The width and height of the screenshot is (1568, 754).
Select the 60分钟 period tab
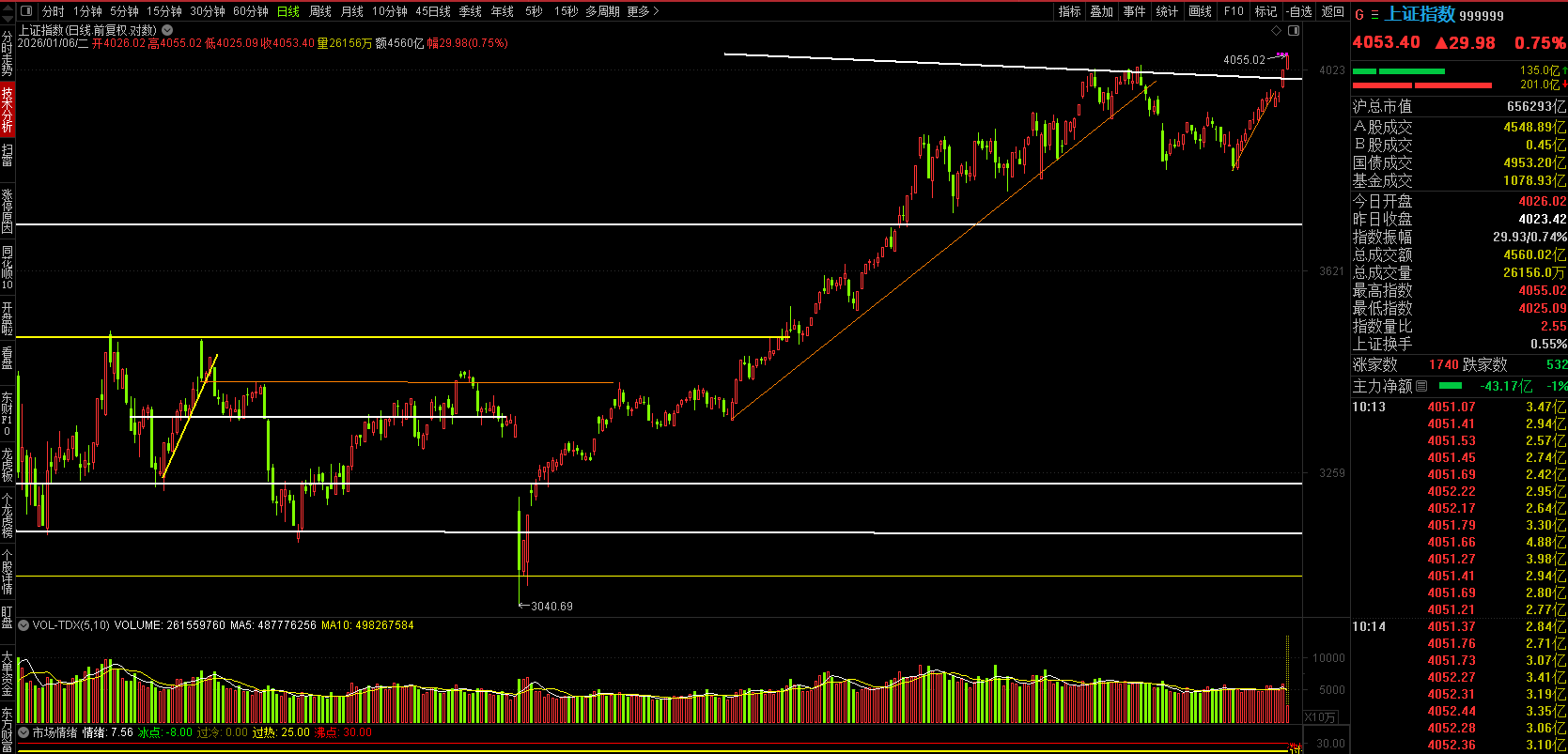250,11
